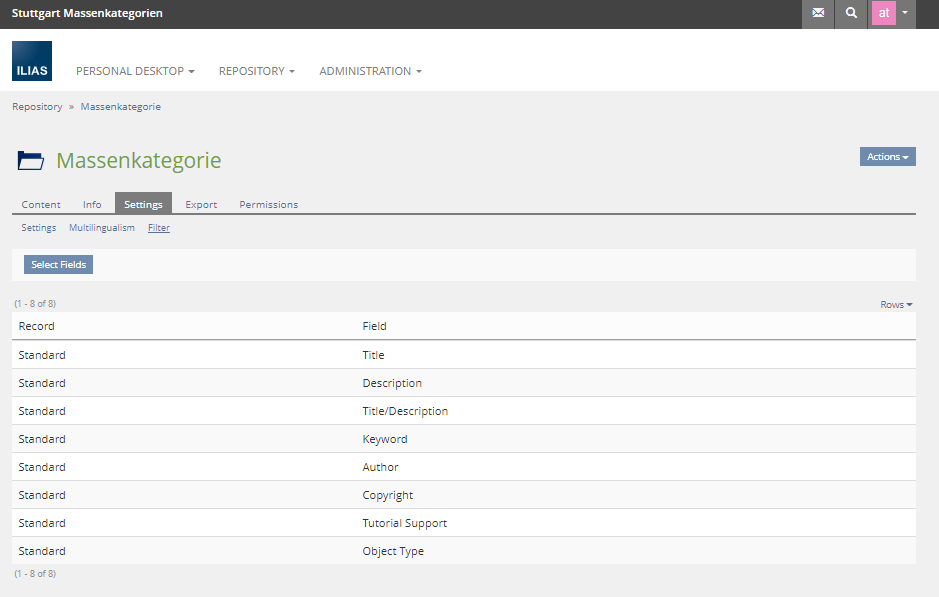
Task: Open the Repository dropdown menu
Action: [x=257, y=71]
